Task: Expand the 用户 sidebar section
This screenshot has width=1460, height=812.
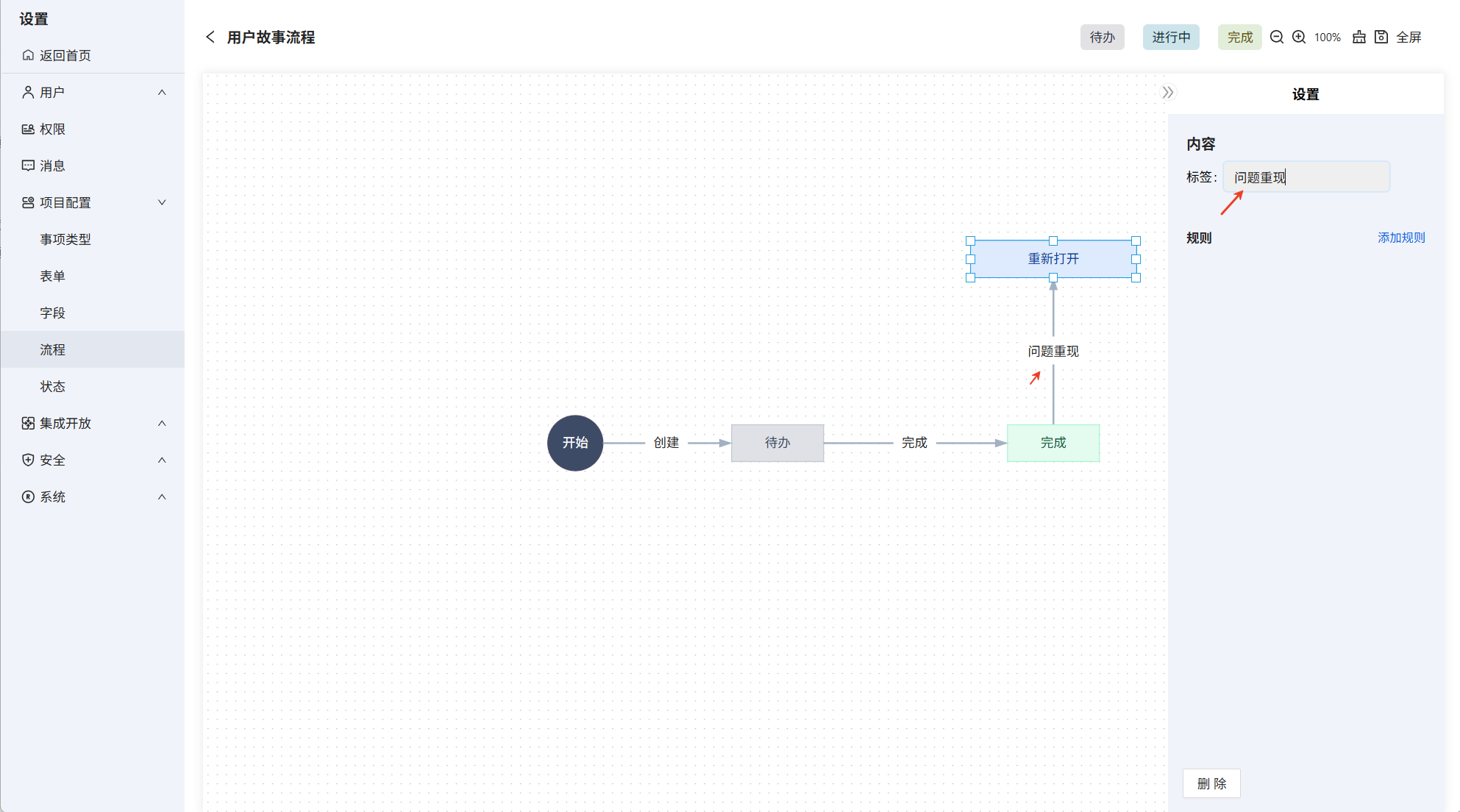Action: pos(162,93)
